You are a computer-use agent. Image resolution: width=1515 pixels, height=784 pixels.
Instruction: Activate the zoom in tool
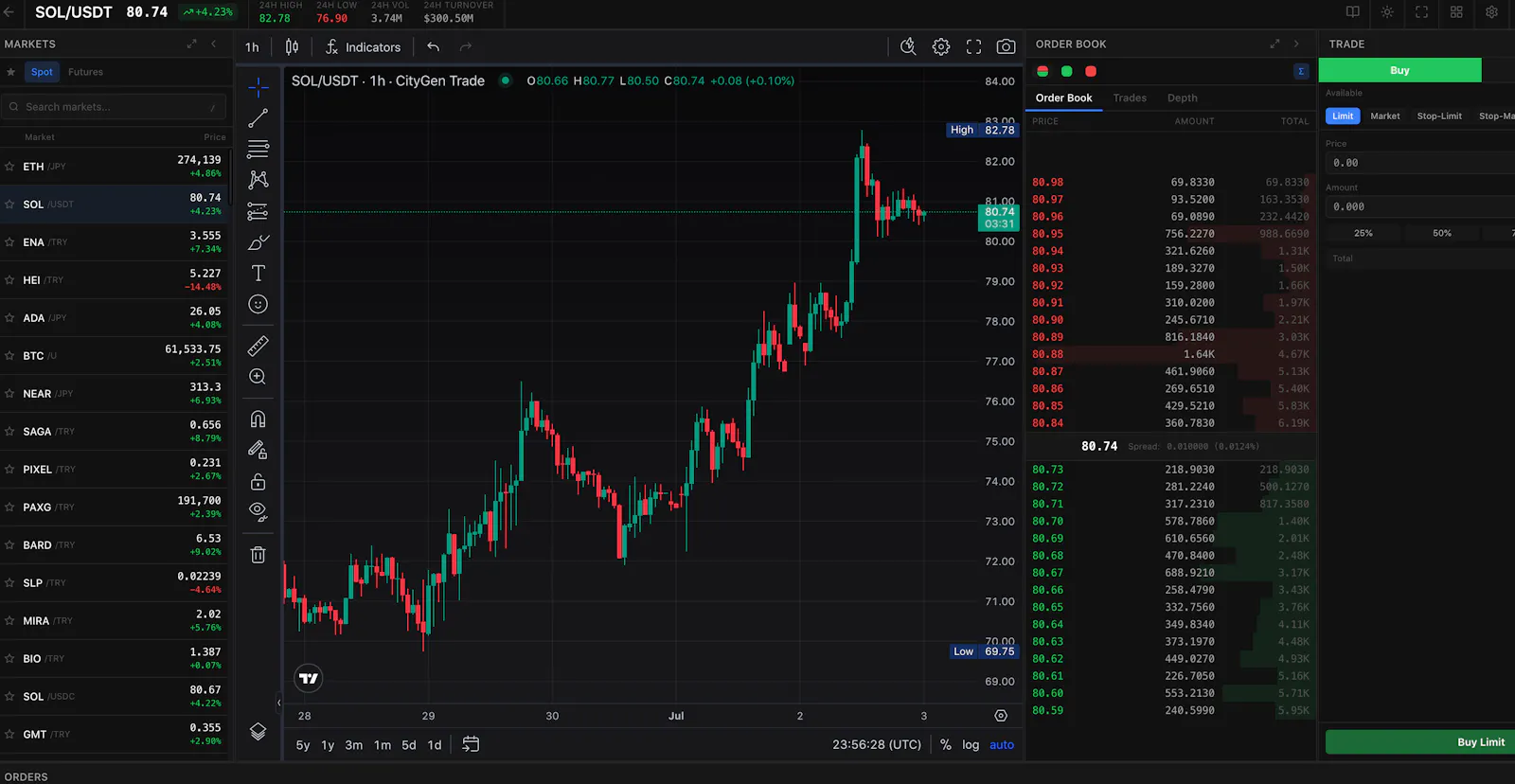pos(258,377)
